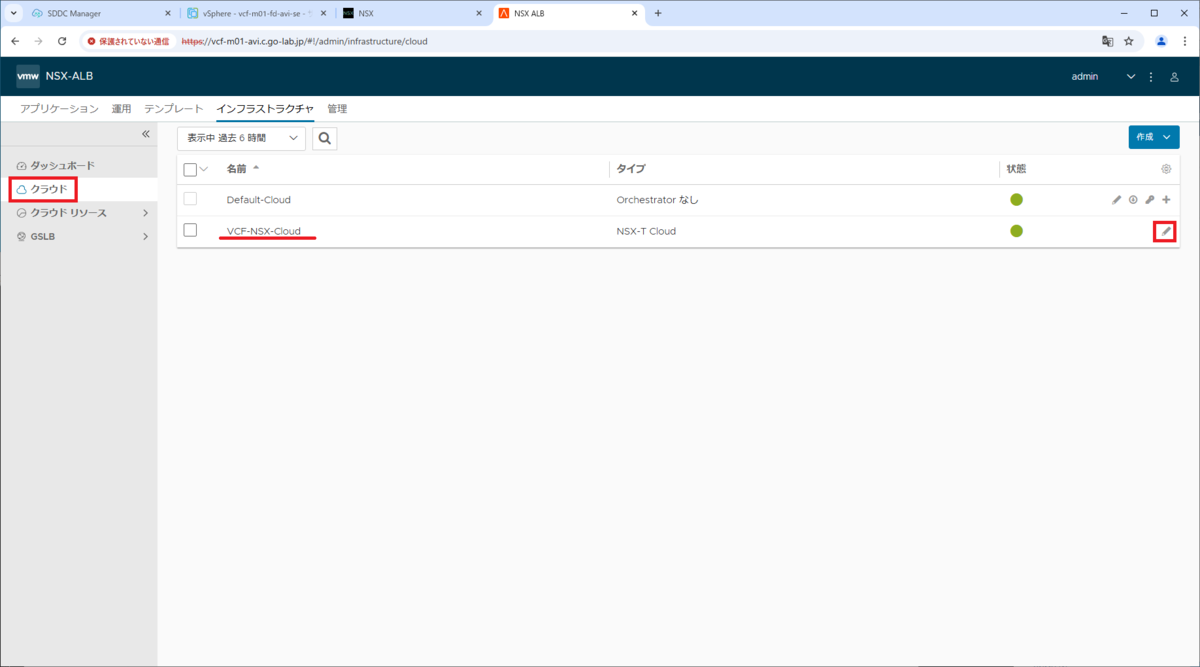1200x667 pixels.
Task: Open the Chrome three-dot menu
Action: pyautogui.click(x=1184, y=41)
